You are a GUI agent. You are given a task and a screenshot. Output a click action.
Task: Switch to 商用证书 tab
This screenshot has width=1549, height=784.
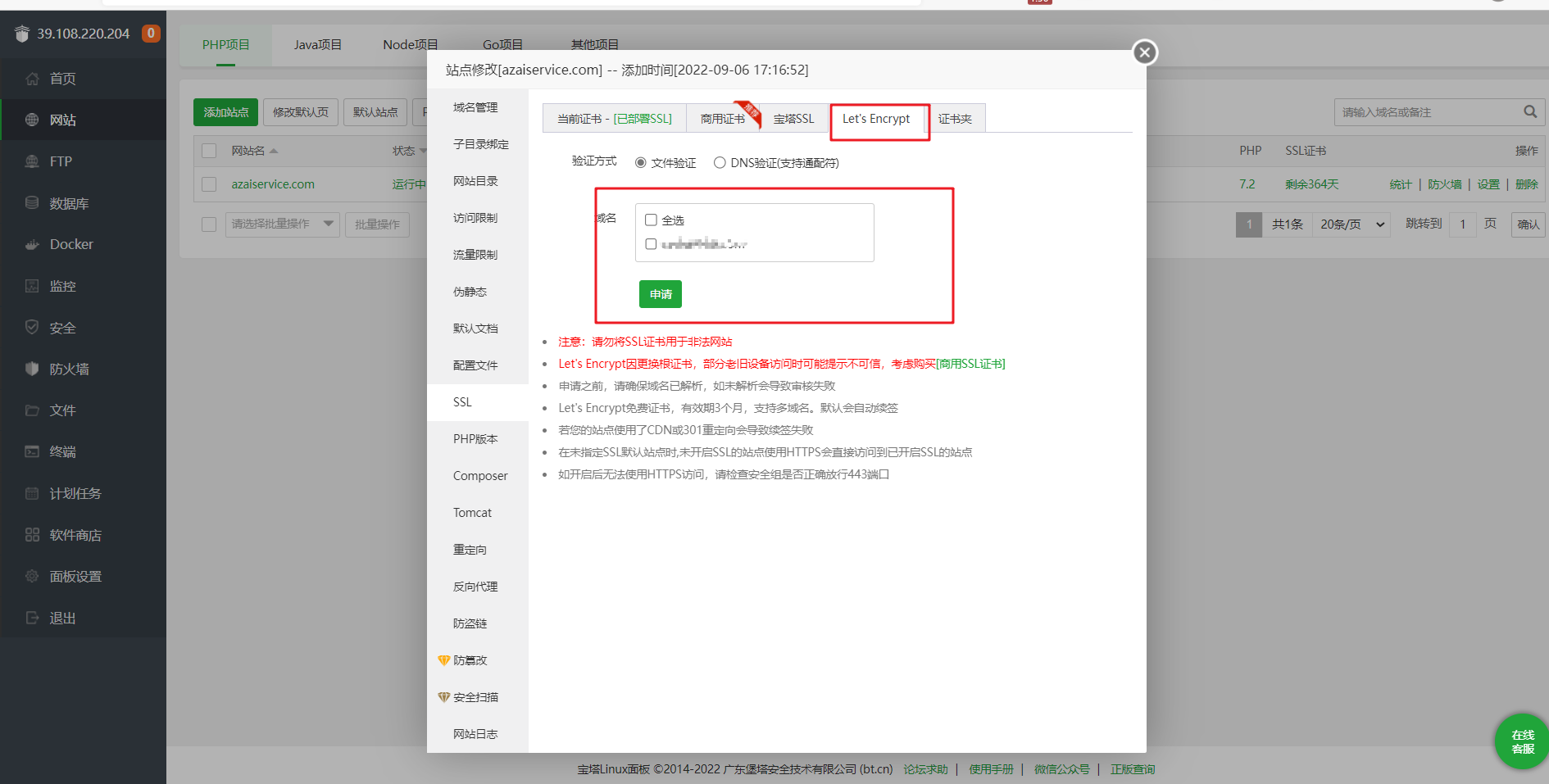click(x=723, y=119)
